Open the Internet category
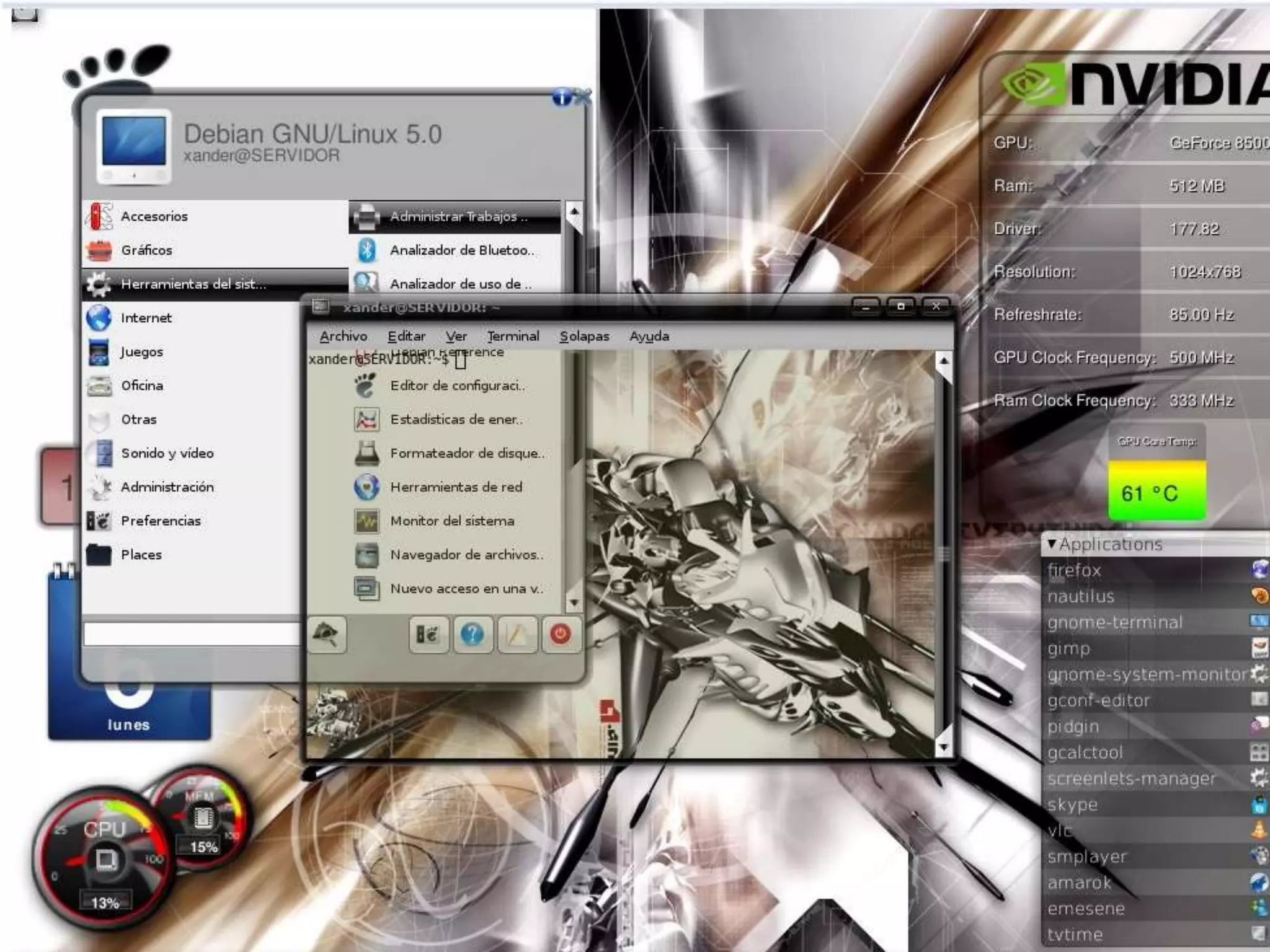 tap(192, 318)
